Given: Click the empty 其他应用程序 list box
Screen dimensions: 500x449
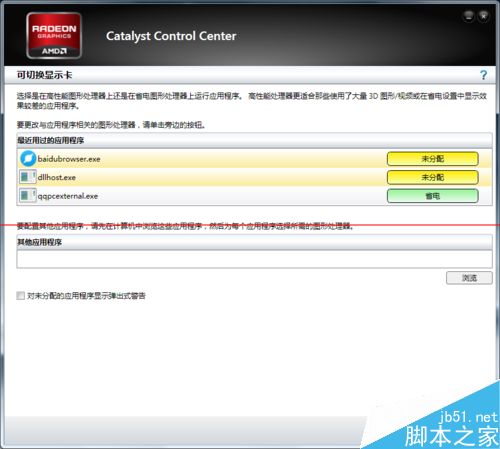Looking at the screenshot, I should tap(254, 259).
